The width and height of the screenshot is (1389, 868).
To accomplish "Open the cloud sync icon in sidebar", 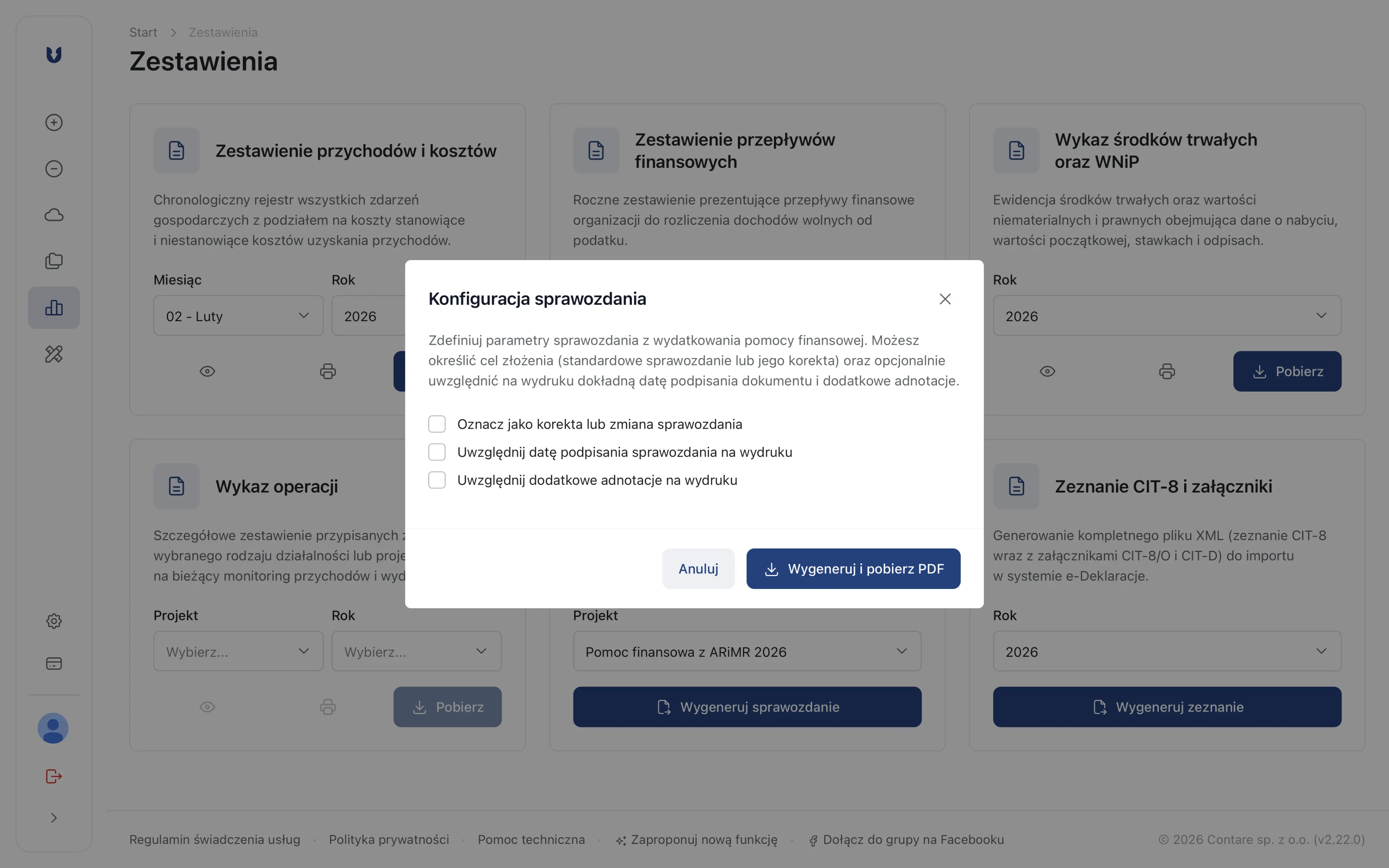I will pyautogui.click(x=53, y=215).
